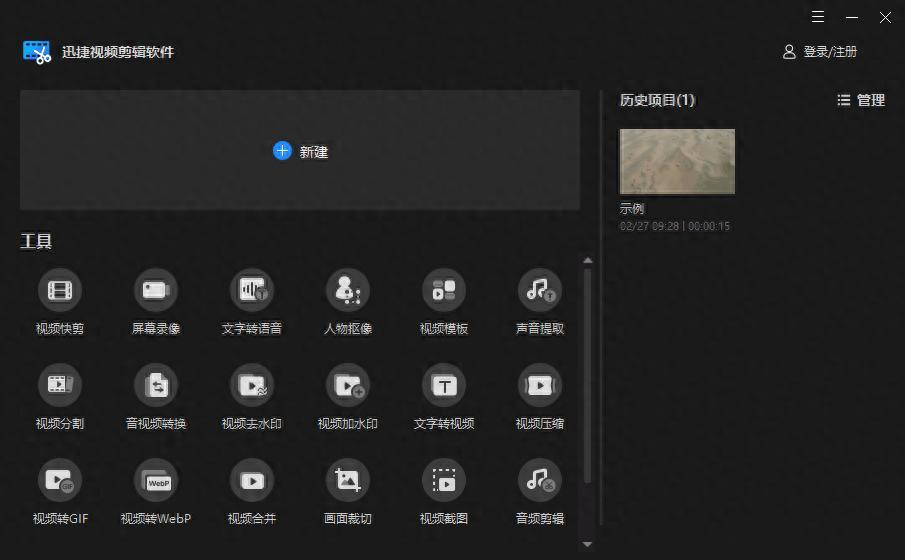Open the 示例 project thumbnail
905x560 pixels.
click(x=677, y=161)
